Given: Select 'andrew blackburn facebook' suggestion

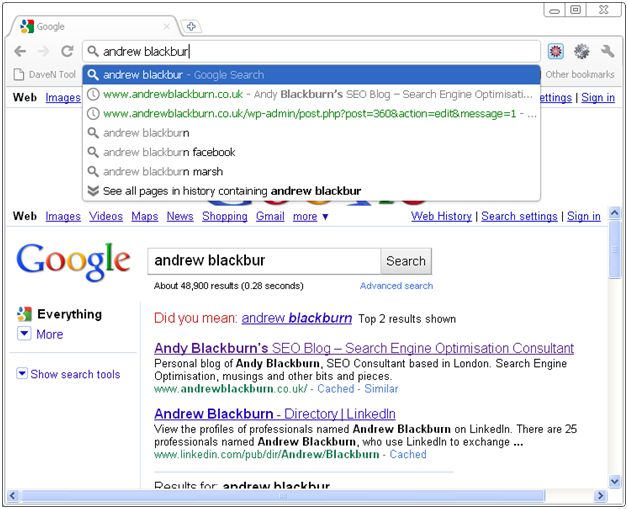Looking at the screenshot, I should 169,152.
